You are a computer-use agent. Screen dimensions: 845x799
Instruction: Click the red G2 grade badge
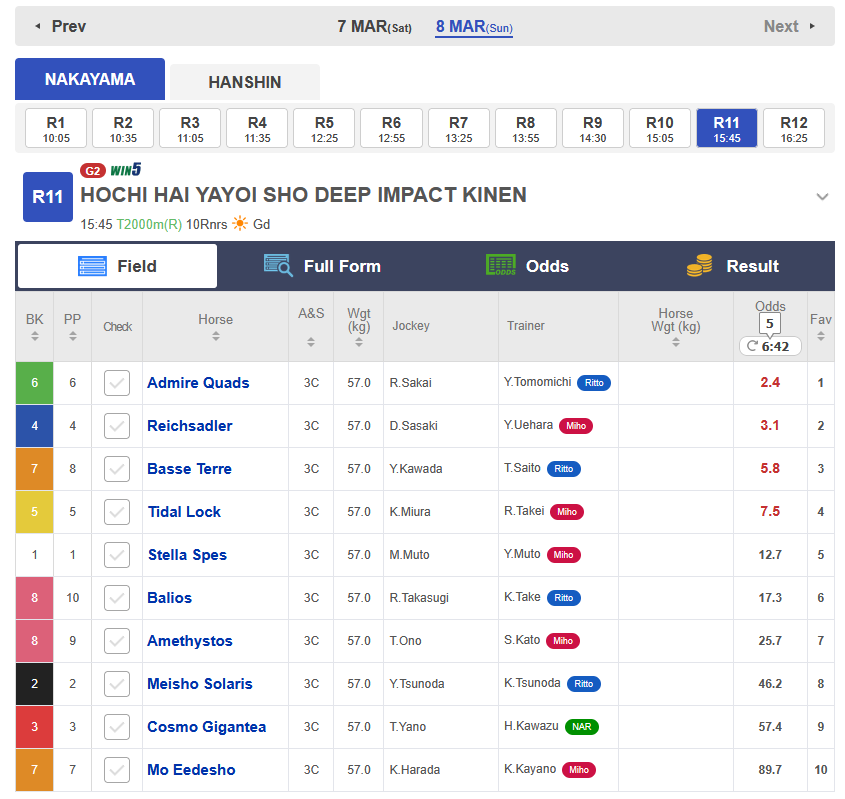click(93, 171)
